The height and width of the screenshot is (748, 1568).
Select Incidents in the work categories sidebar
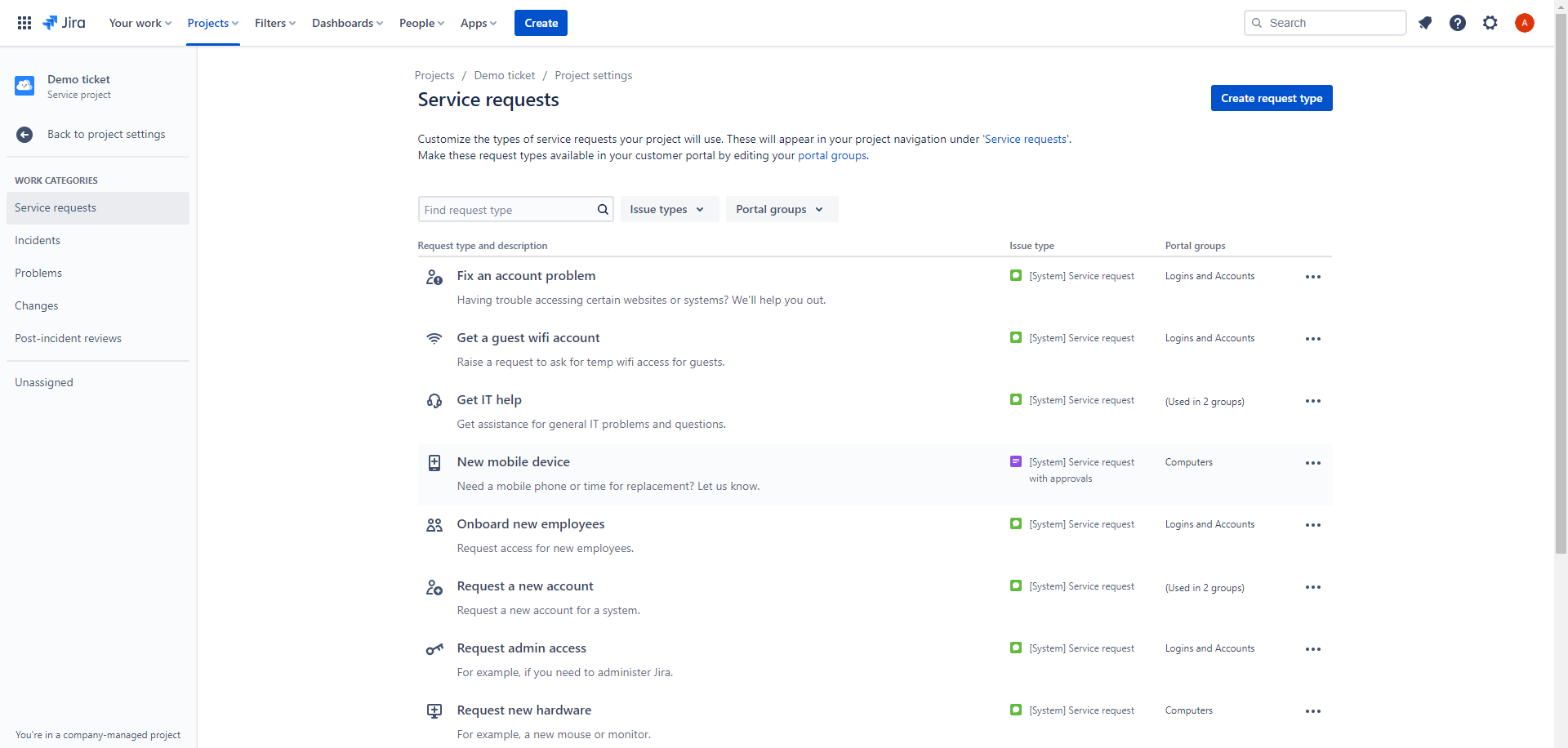pyautogui.click(x=38, y=240)
